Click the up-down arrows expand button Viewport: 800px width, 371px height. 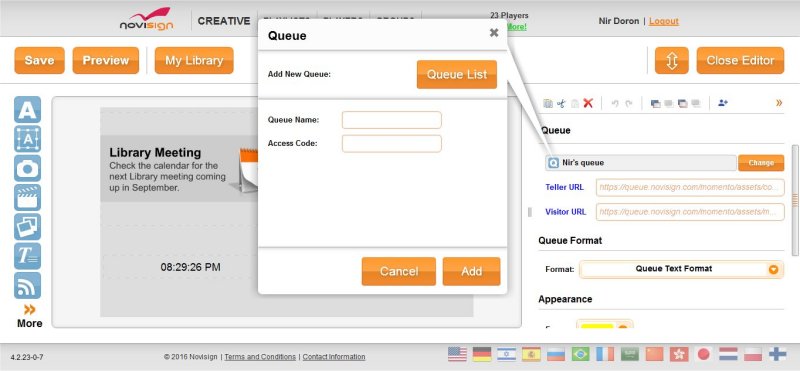[x=672, y=60]
